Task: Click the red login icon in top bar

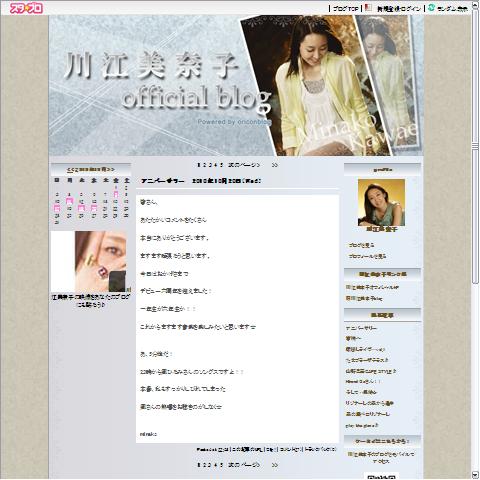Action: 368,8
